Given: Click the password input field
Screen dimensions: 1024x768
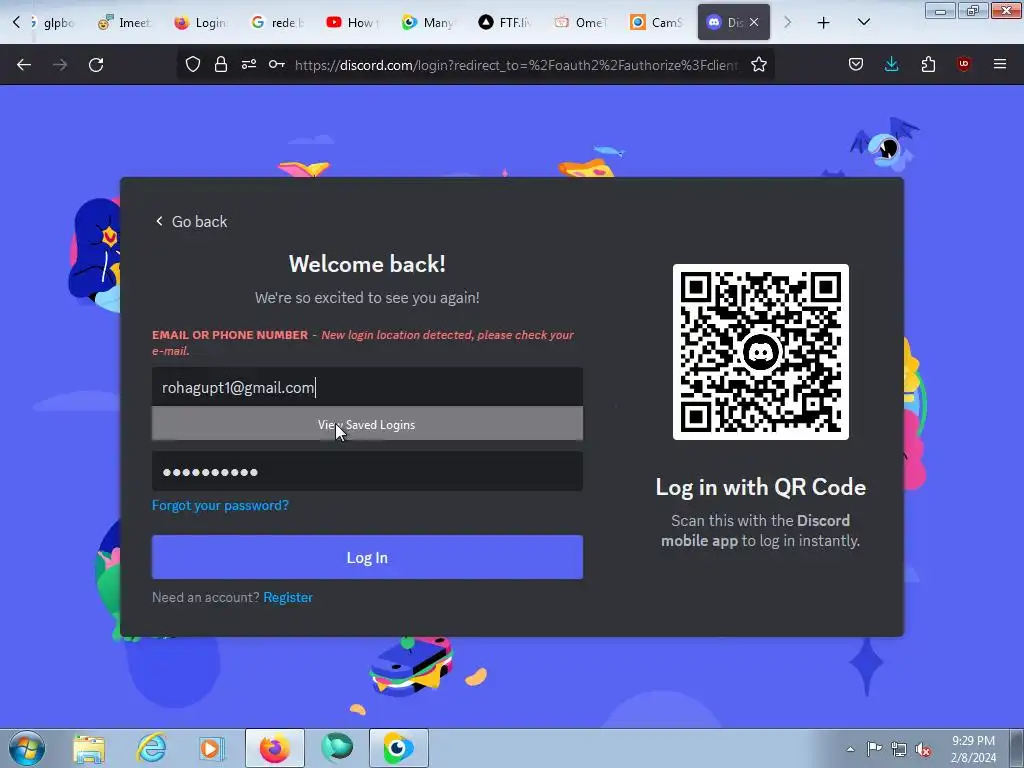Looking at the screenshot, I should point(367,471).
